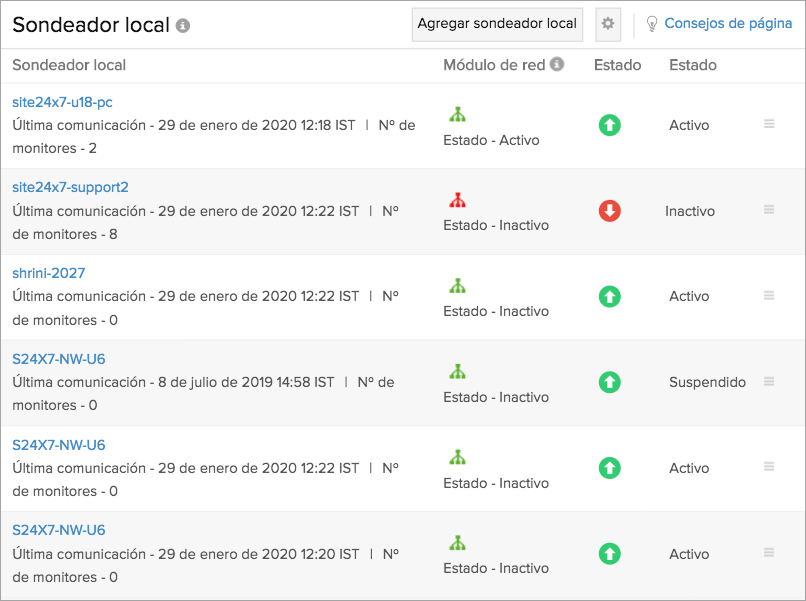This screenshot has width=806, height=601.
Task: Click the info icon beside Sondeador local title
Action: [183, 26]
